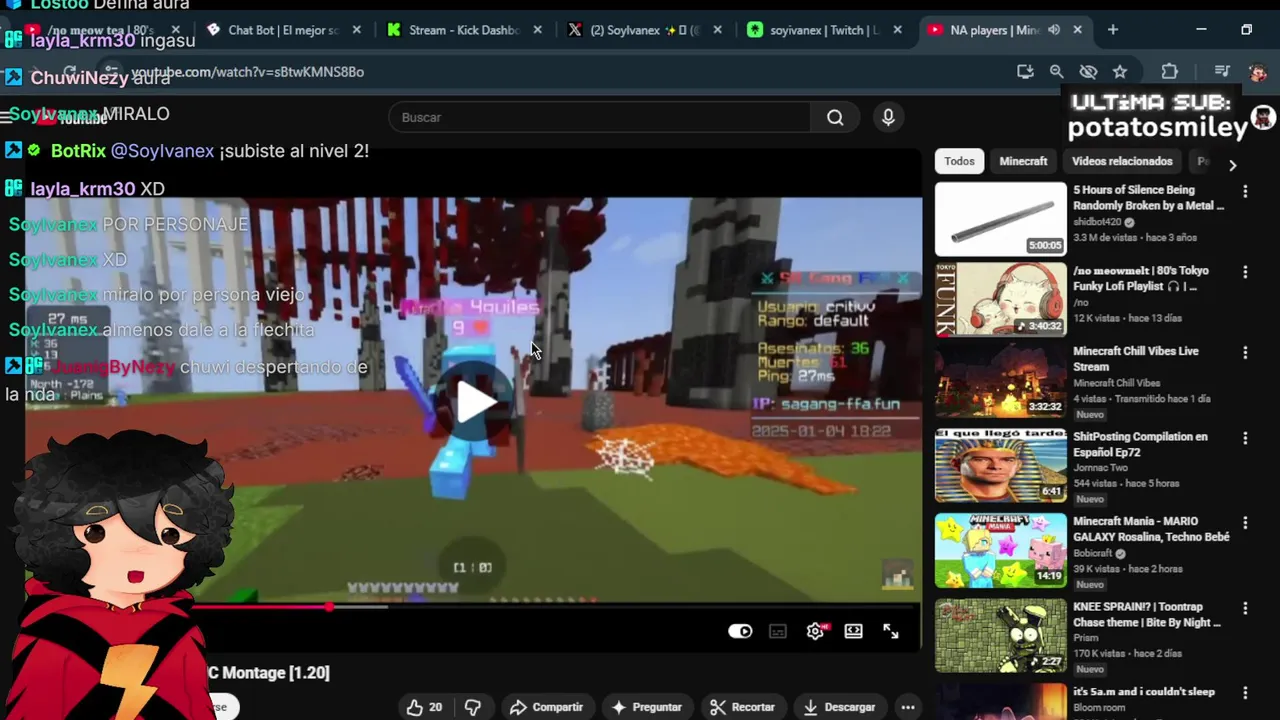Open the video player settings gear

point(816,631)
